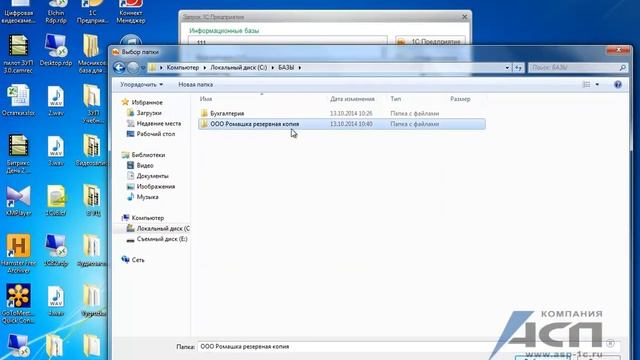Select the пилот ЗУП 3.0.camrec desktop file
The height and width of the screenshot is (360, 640).
coord(18,54)
